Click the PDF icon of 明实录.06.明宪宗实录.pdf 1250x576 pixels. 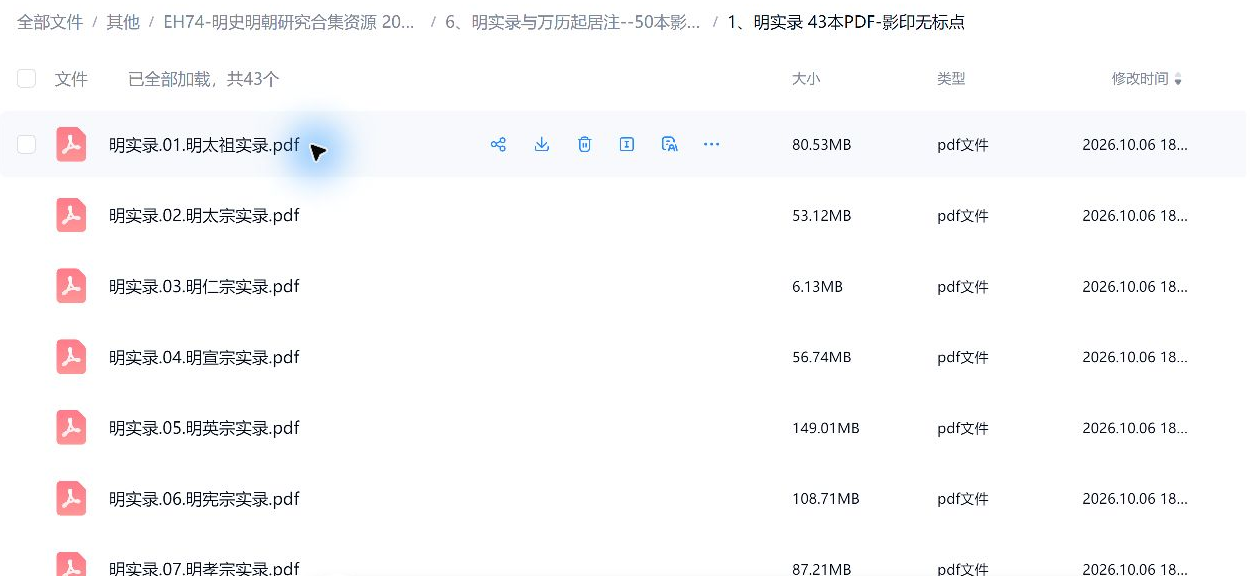71,499
